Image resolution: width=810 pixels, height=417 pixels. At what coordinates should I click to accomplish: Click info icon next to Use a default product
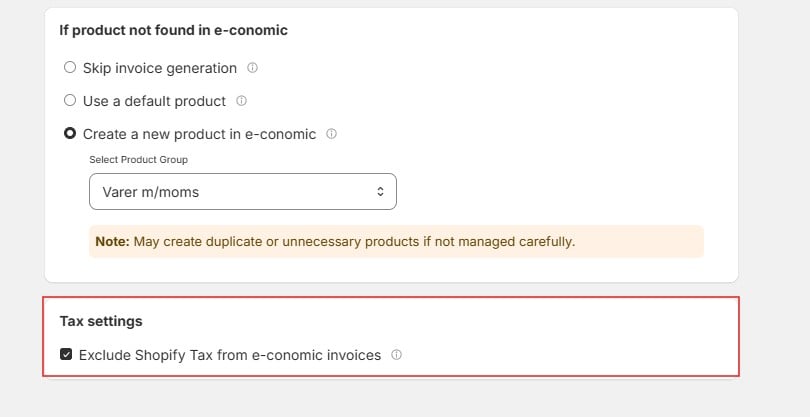(x=241, y=101)
